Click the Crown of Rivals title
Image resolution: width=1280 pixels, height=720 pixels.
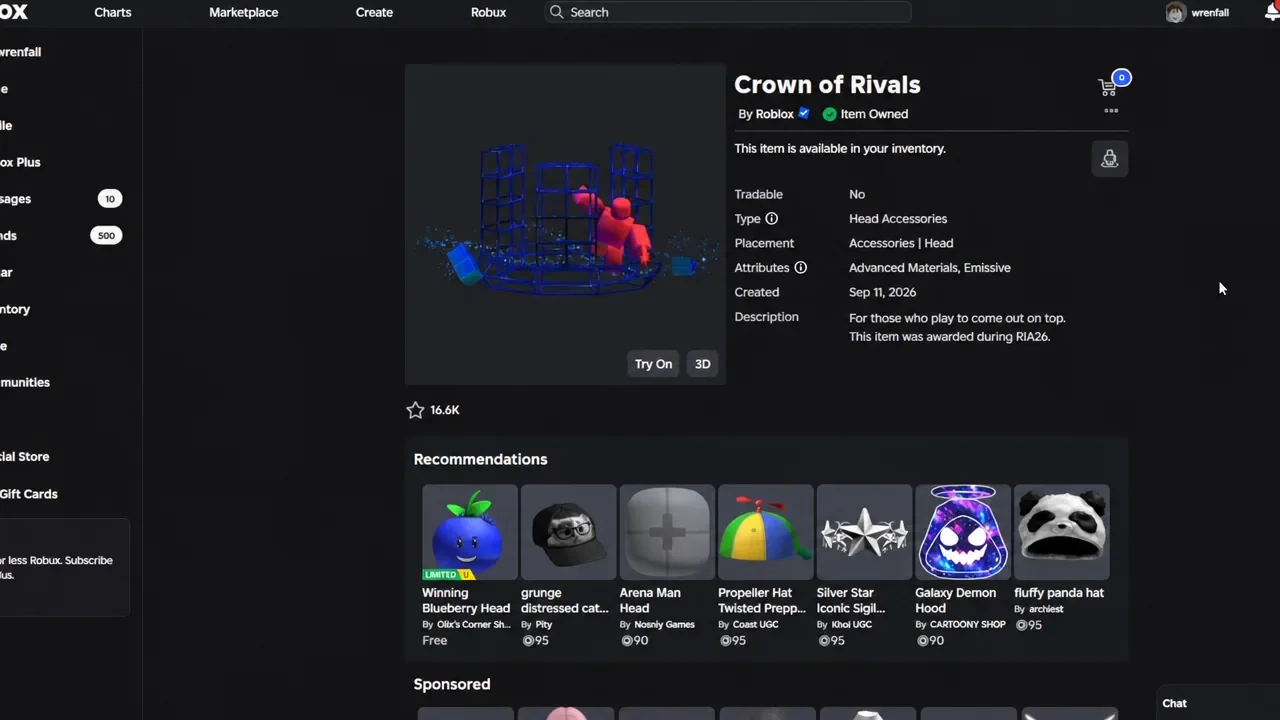pyautogui.click(x=827, y=85)
